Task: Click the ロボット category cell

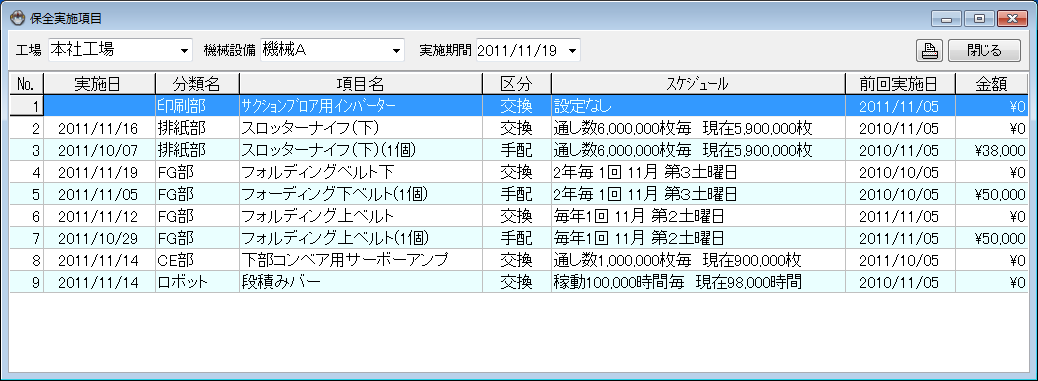Action: (x=197, y=282)
